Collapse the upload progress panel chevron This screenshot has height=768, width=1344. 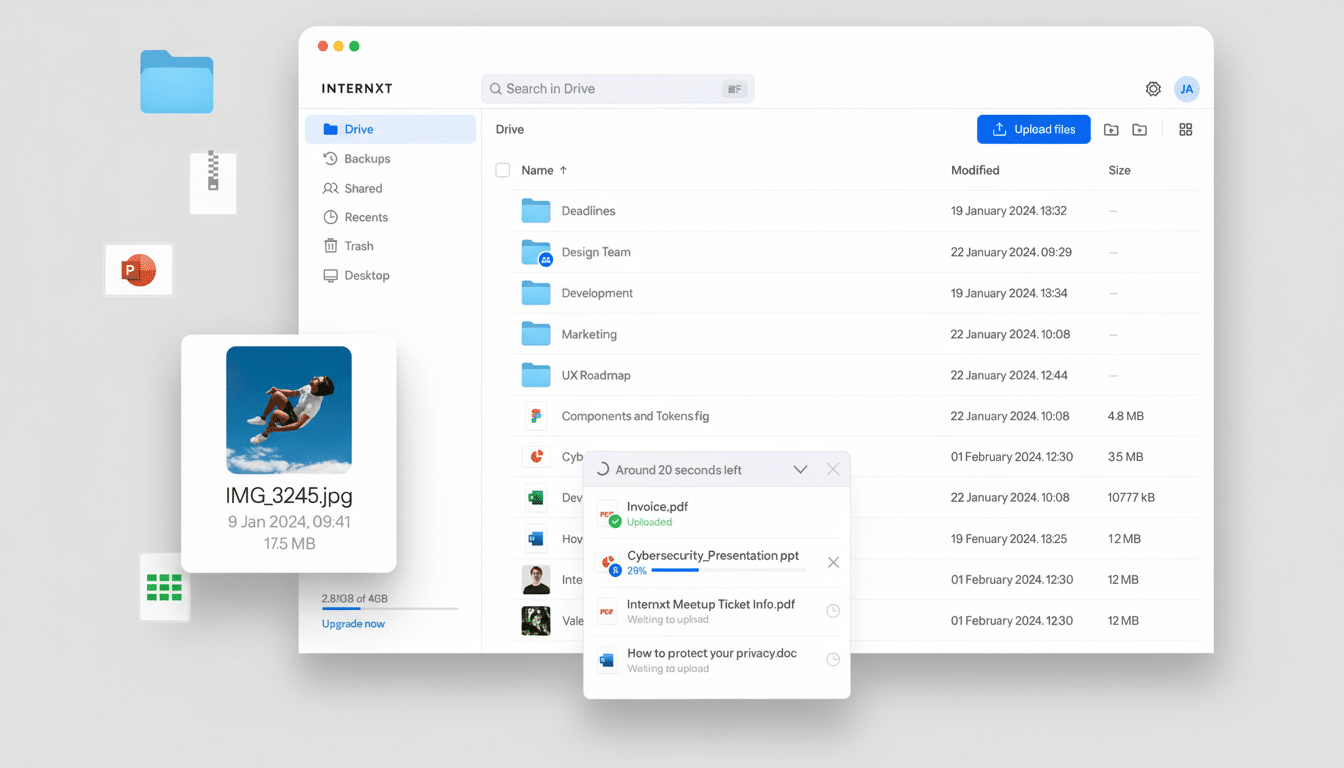tap(800, 468)
